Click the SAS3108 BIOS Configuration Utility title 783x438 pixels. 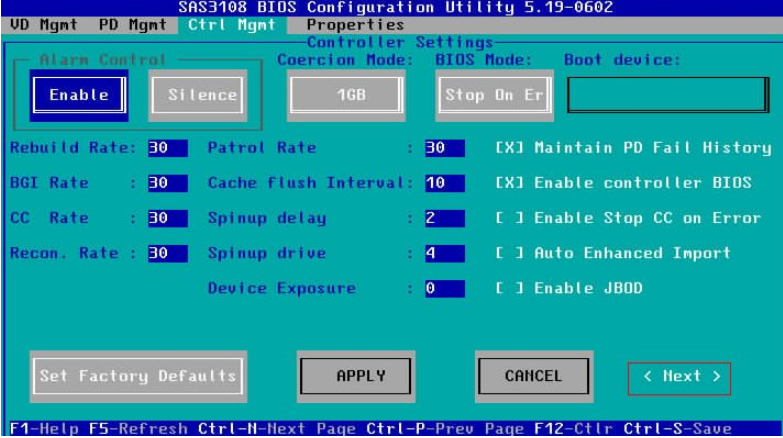(x=395, y=7)
